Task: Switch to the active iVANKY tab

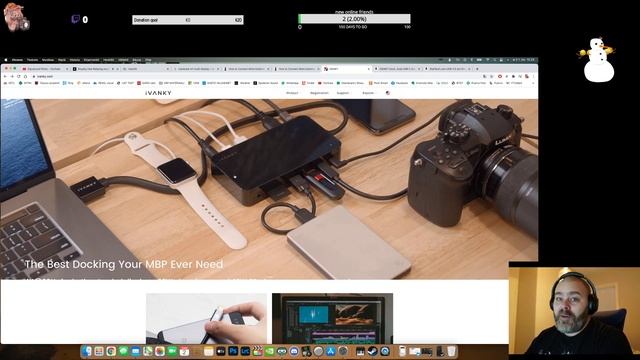Action: pyautogui.click(x=346, y=69)
